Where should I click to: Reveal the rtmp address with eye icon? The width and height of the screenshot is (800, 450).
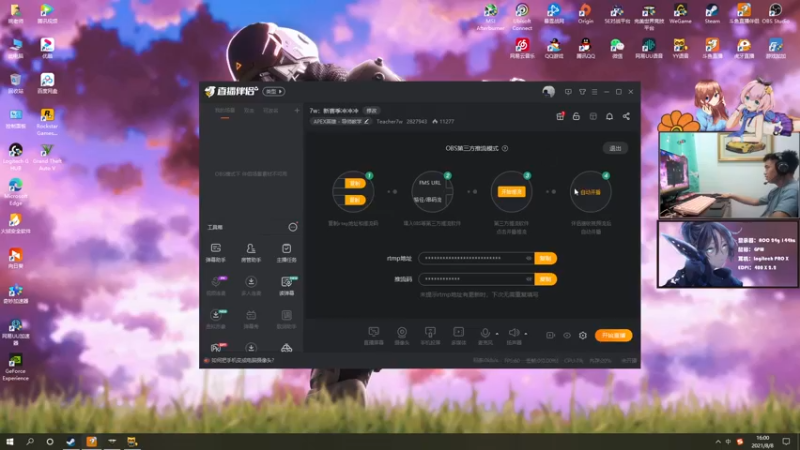tap(529, 258)
